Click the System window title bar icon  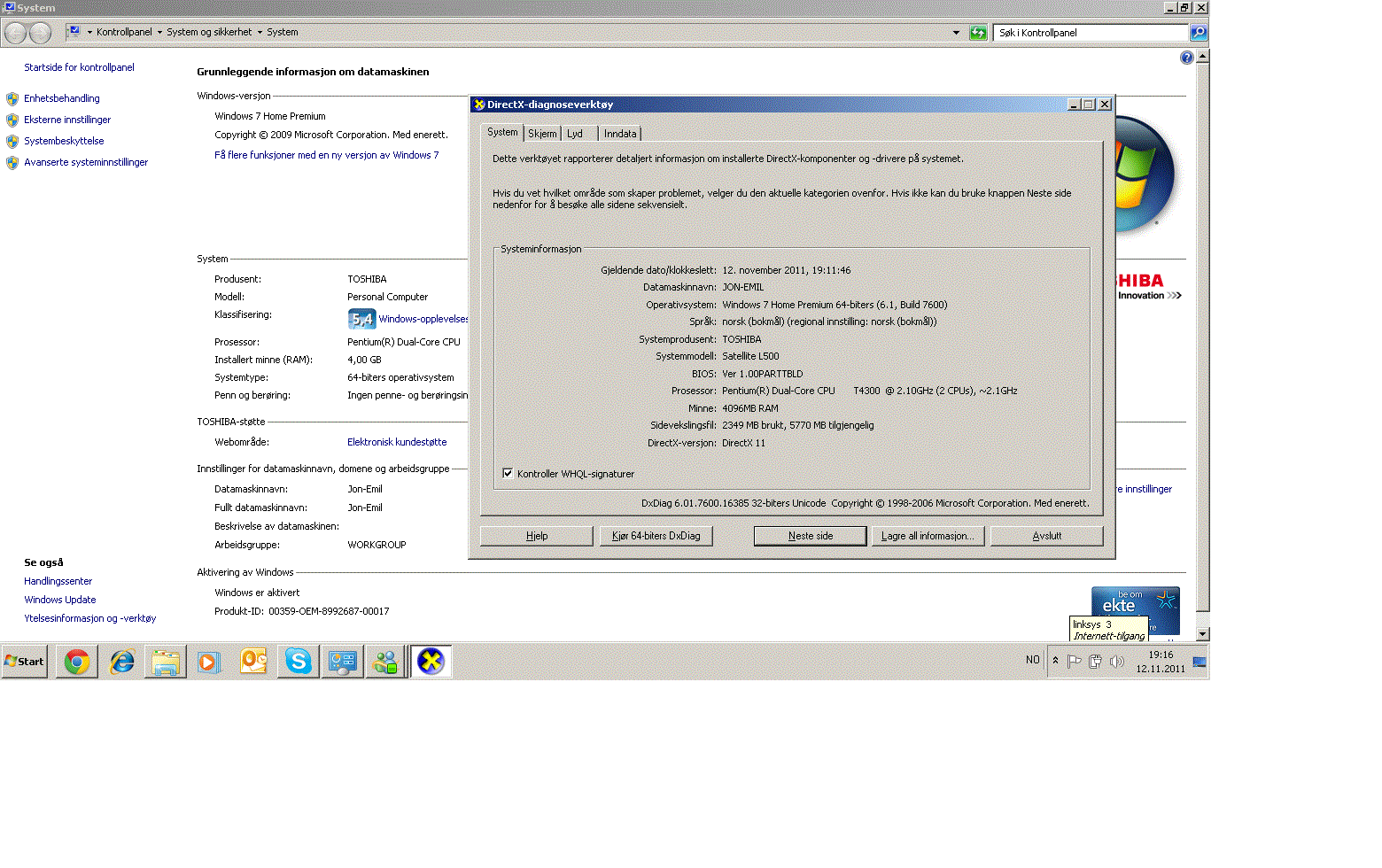(x=10, y=7)
